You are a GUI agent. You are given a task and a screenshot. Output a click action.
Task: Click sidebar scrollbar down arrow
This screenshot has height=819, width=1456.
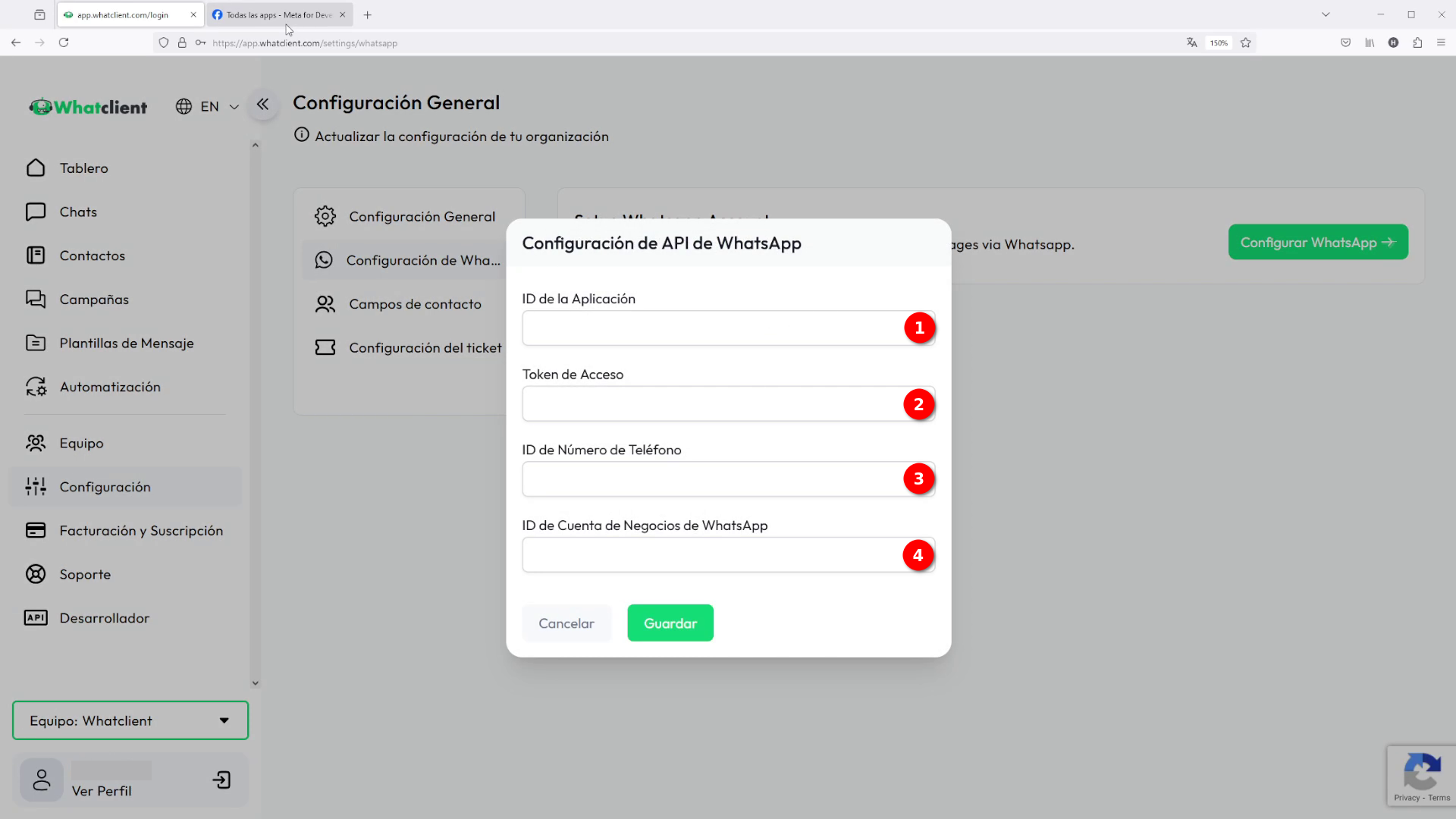click(x=255, y=682)
